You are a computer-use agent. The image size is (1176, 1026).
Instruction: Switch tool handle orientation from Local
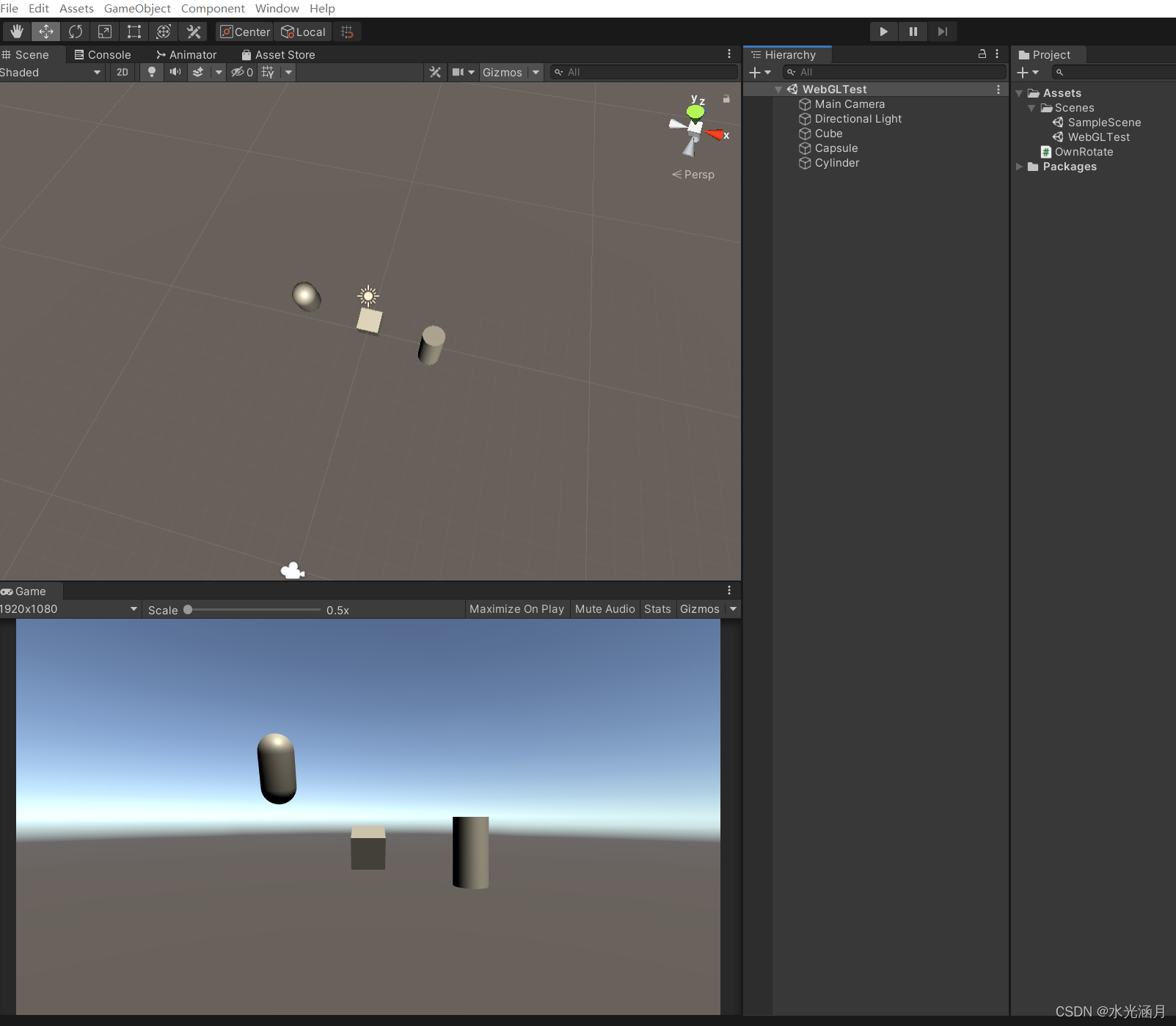click(303, 32)
